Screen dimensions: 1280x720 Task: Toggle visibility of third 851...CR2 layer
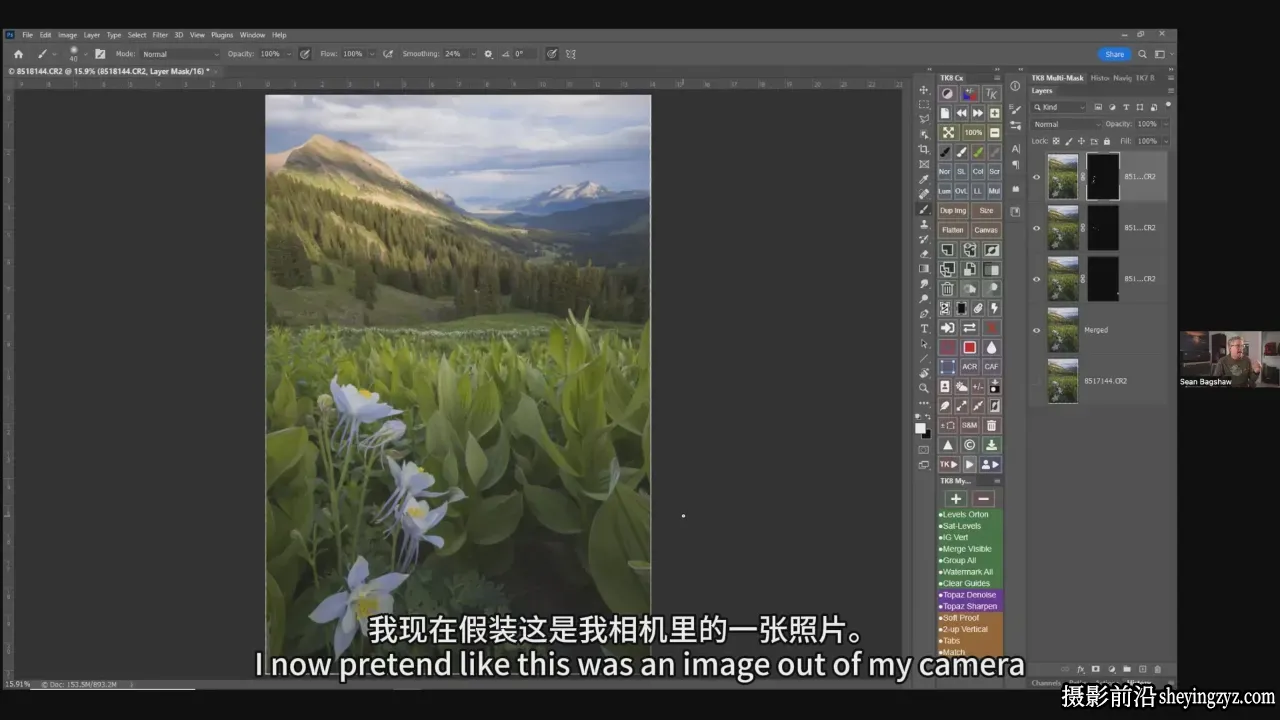click(1036, 279)
